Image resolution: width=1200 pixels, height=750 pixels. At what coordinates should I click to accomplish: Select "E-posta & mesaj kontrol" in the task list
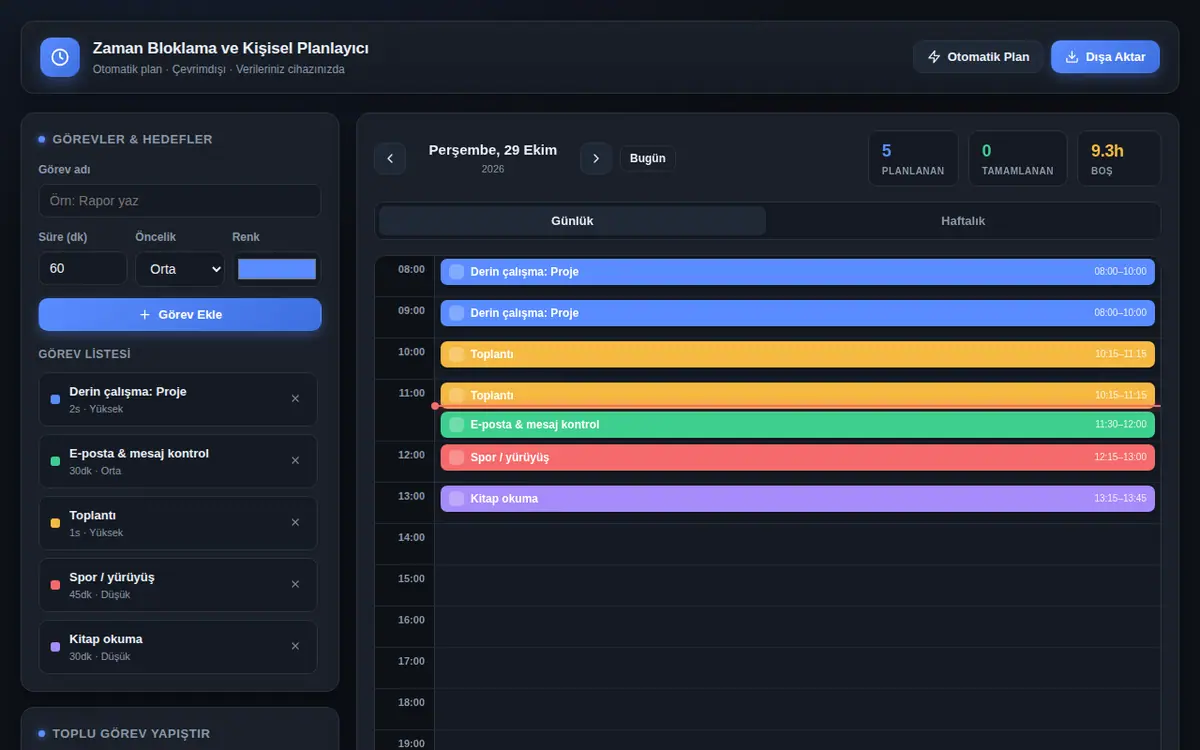coord(178,461)
